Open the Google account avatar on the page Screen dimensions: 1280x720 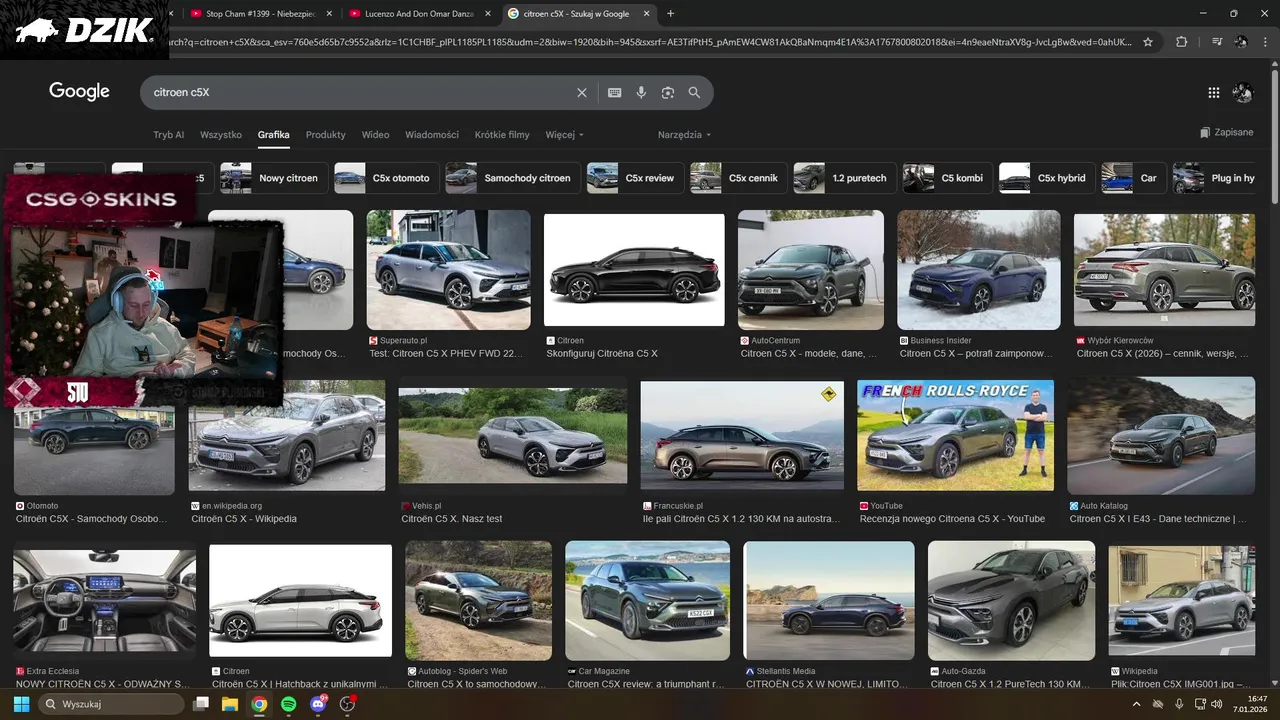(x=1243, y=93)
